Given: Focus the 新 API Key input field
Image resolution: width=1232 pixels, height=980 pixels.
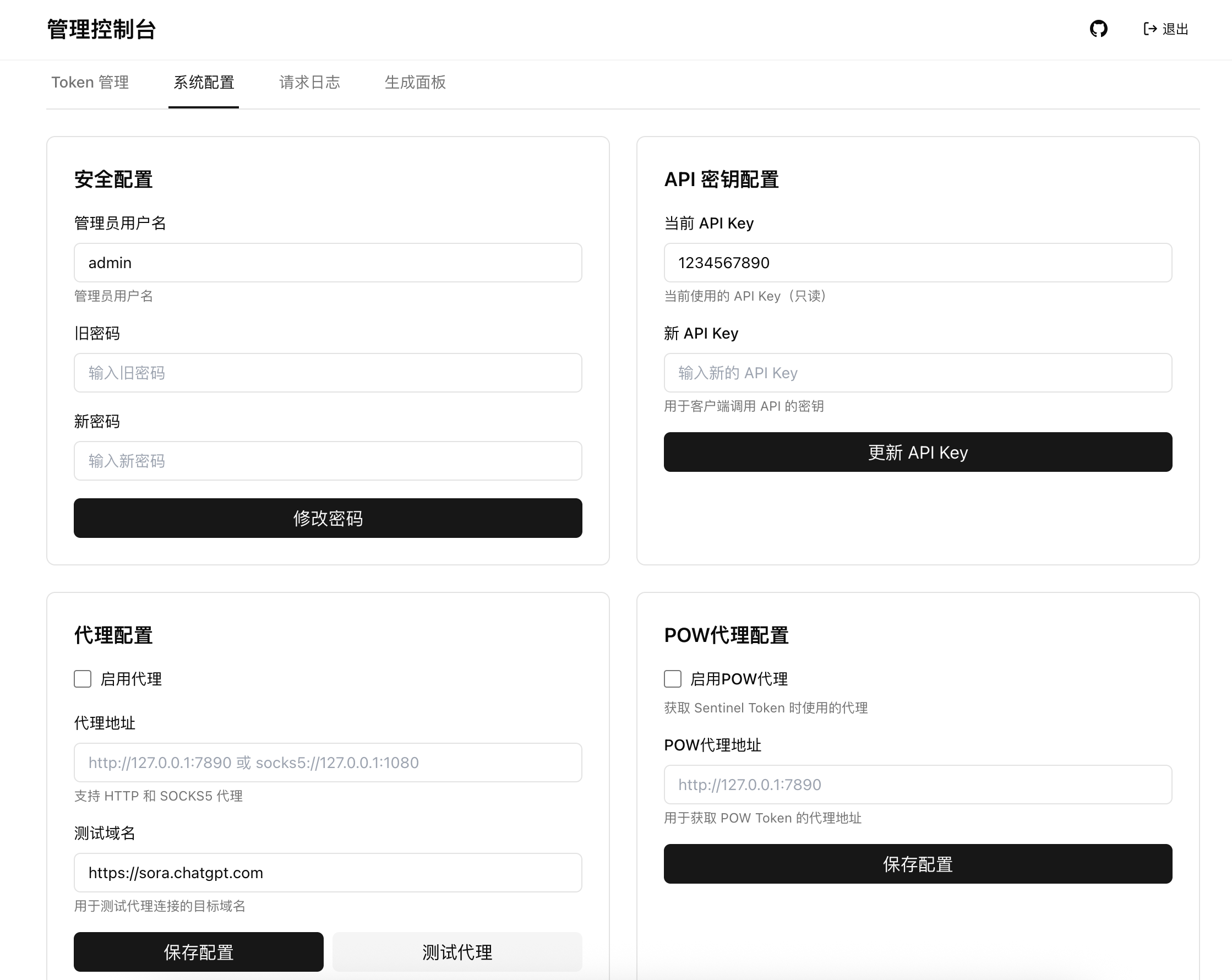Looking at the screenshot, I should (917, 373).
